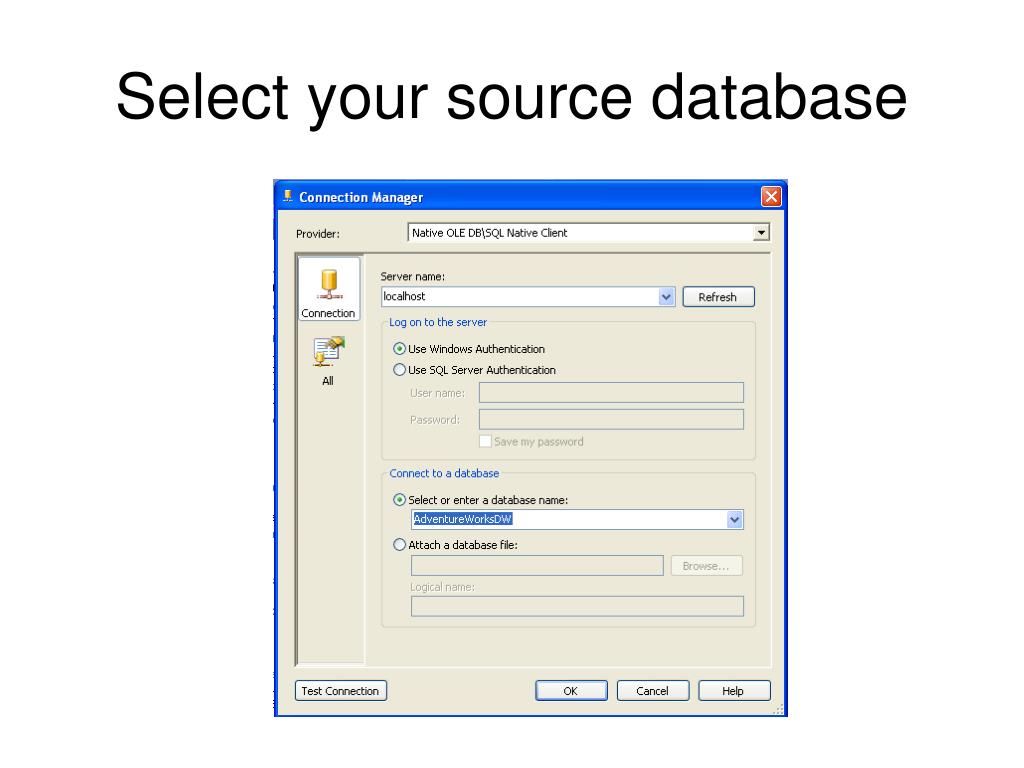Expand the AdventureWorksDW database dropdown

[735, 520]
